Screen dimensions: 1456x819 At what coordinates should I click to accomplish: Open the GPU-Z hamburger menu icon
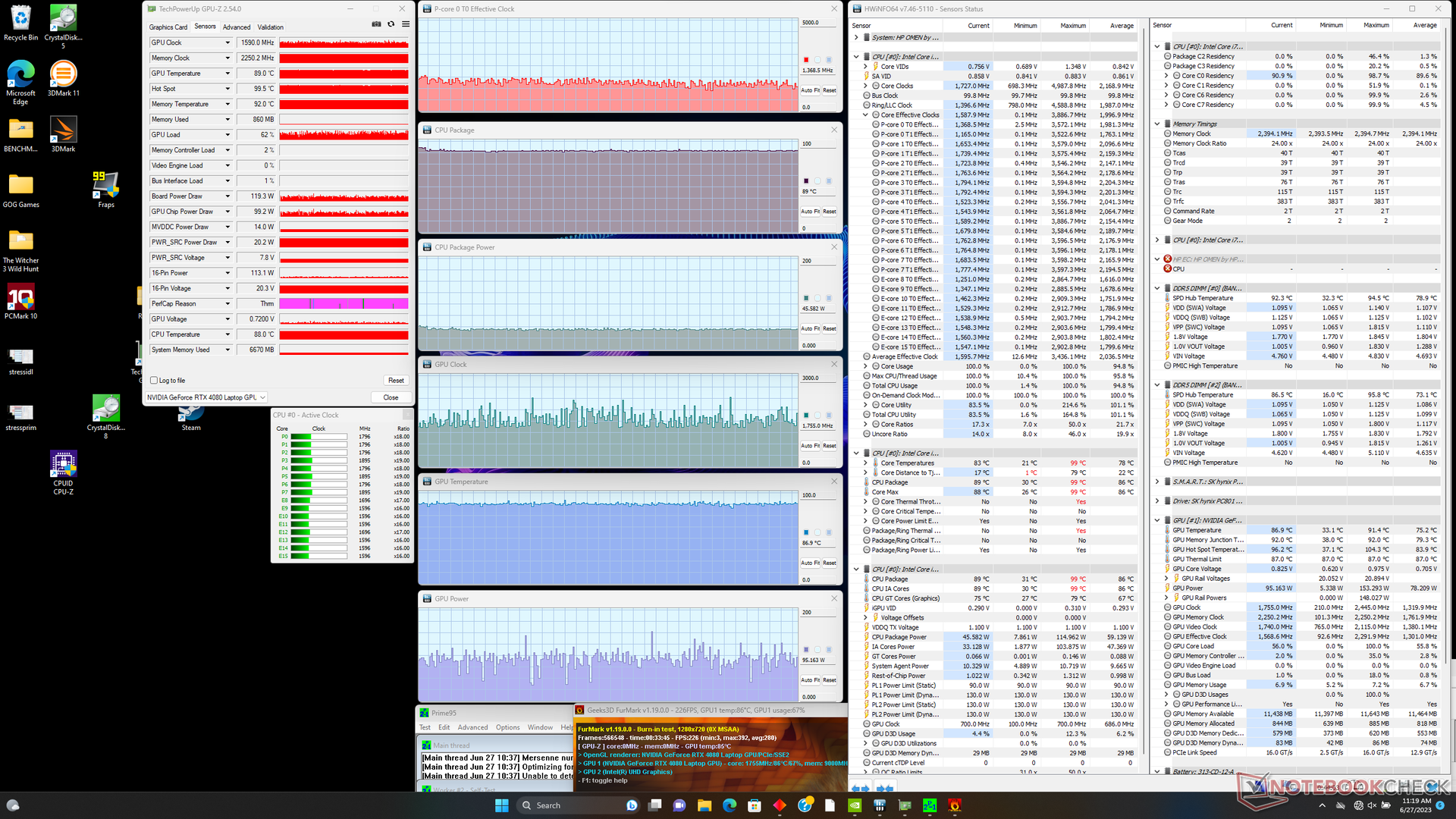pos(406,24)
